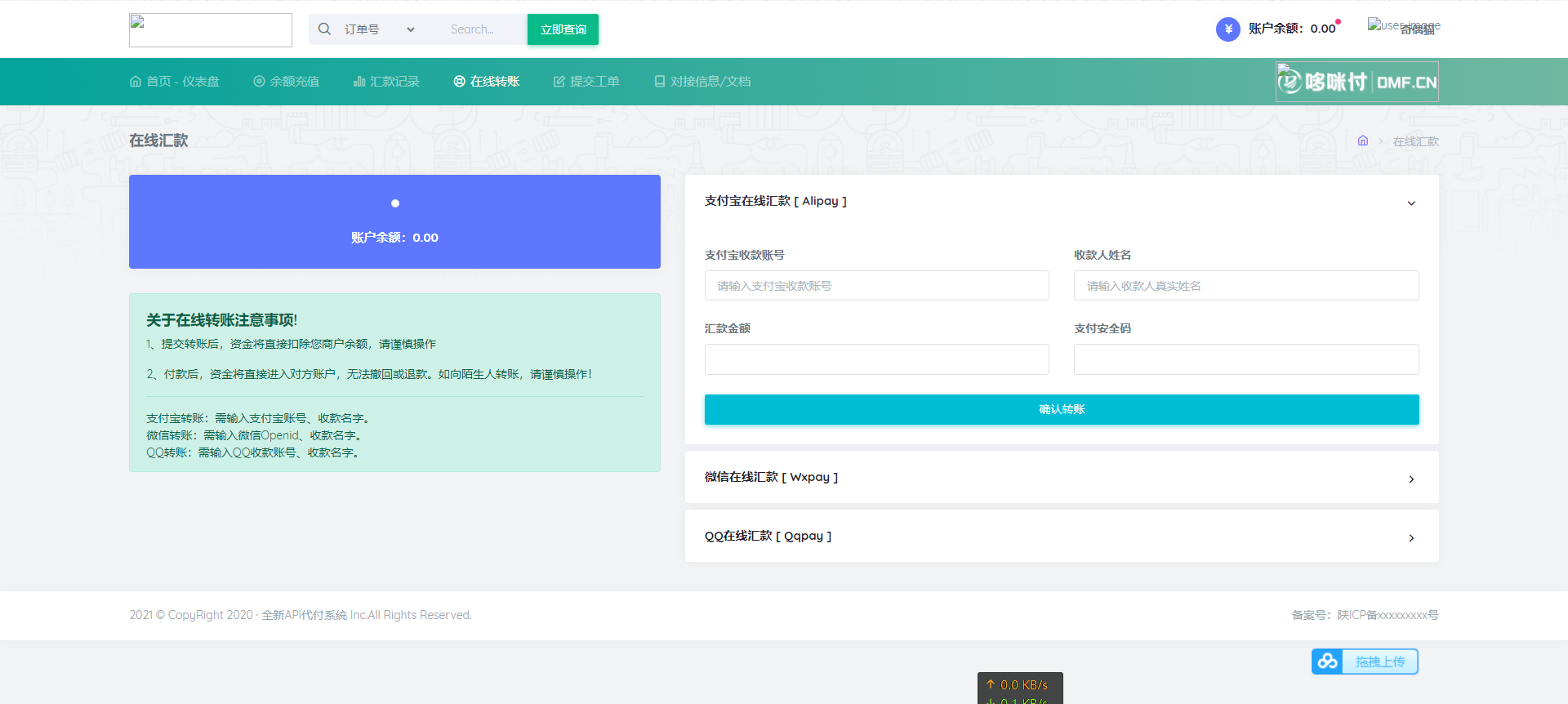Open the 余额充值 menu item

(x=287, y=82)
